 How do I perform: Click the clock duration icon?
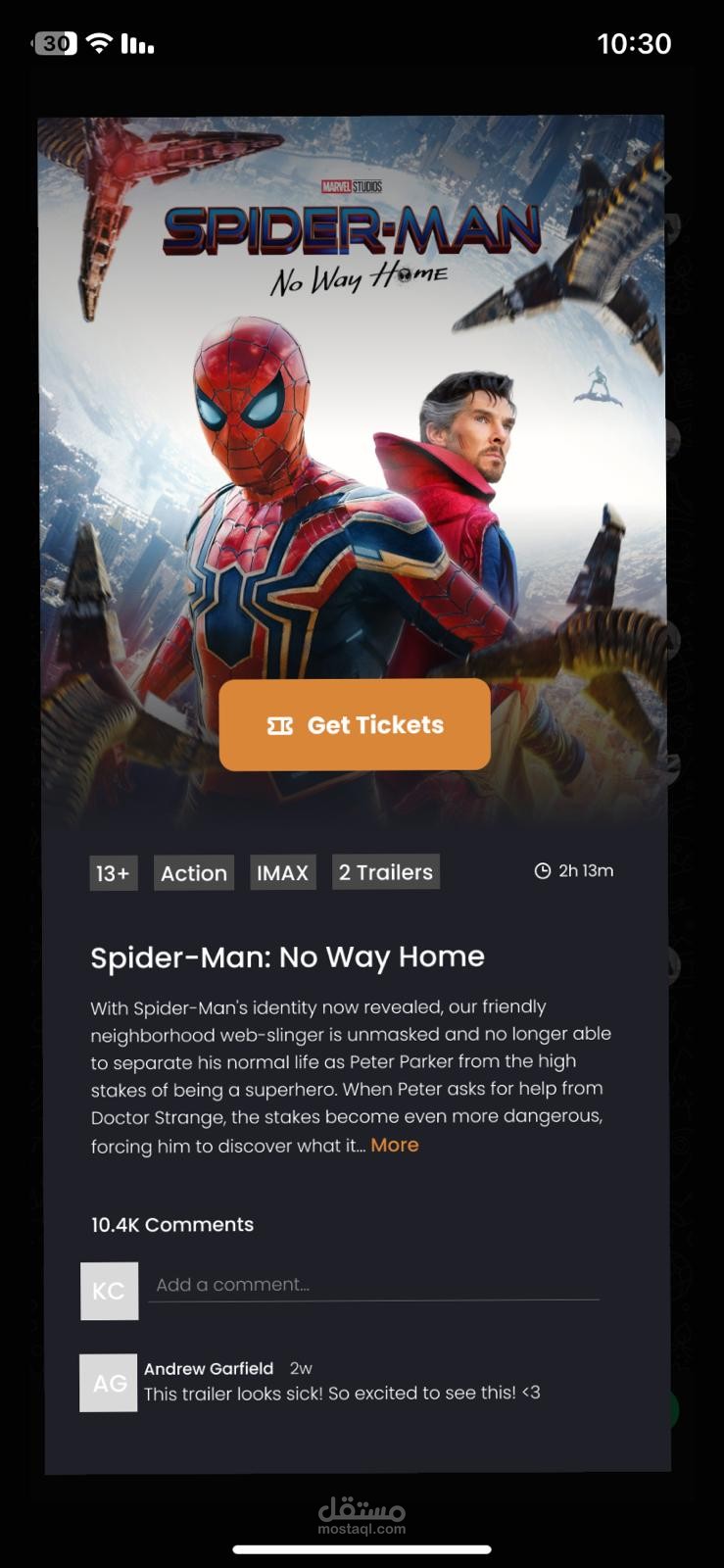click(543, 870)
